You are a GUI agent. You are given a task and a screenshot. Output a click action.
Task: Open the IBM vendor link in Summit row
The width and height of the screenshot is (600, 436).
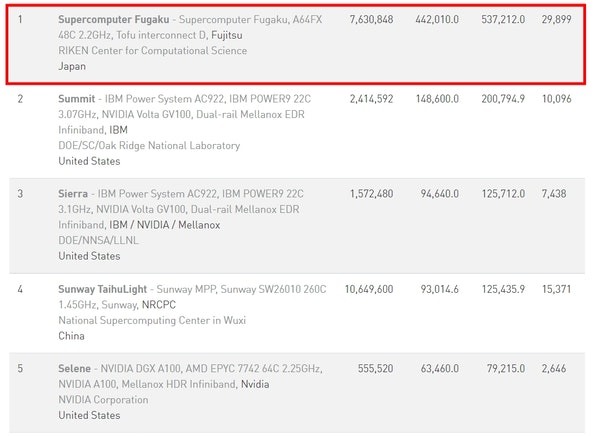pos(119,130)
